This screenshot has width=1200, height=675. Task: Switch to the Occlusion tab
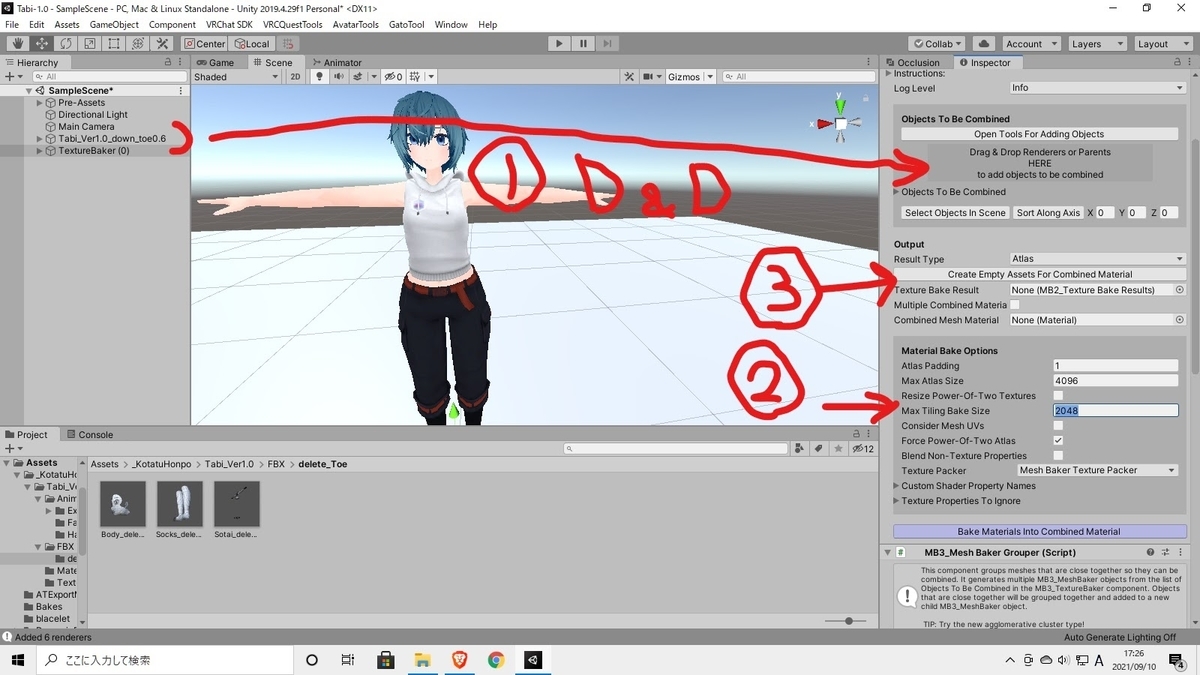(x=912, y=62)
